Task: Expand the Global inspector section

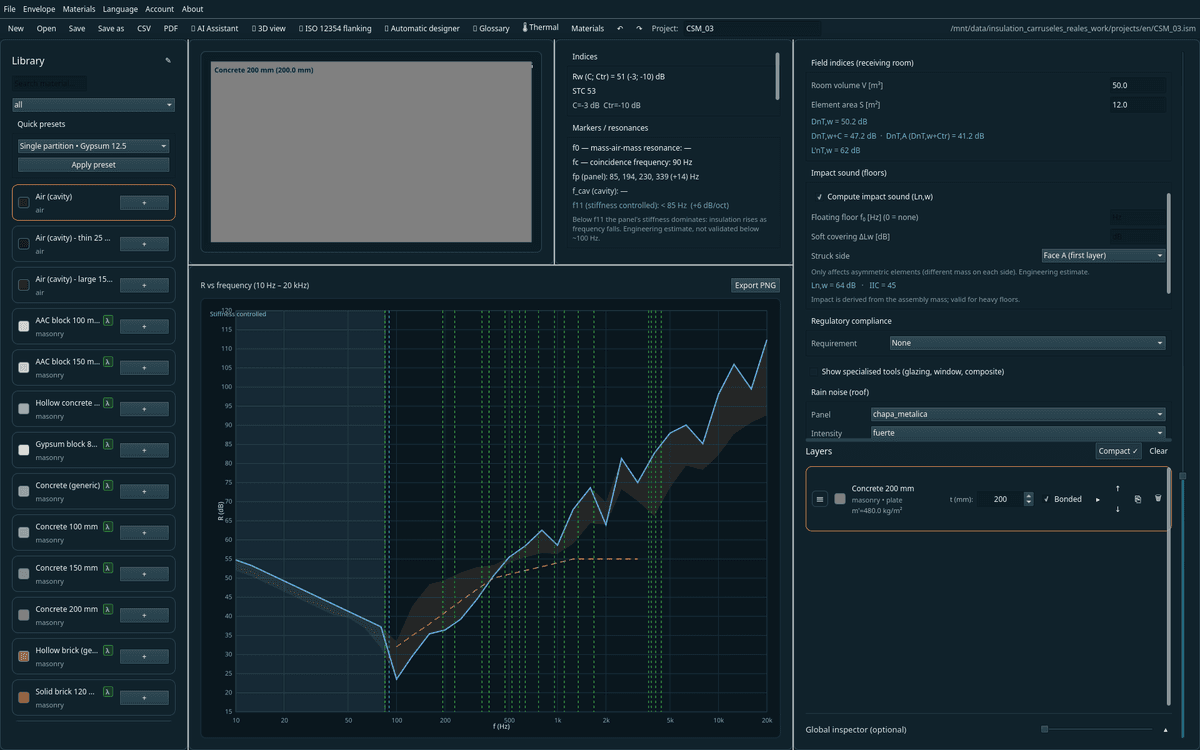Action: click(x=1165, y=730)
